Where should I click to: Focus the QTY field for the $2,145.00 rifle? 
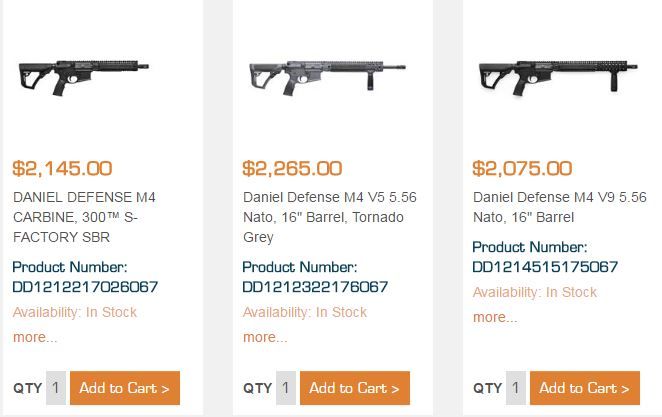pos(56,388)
